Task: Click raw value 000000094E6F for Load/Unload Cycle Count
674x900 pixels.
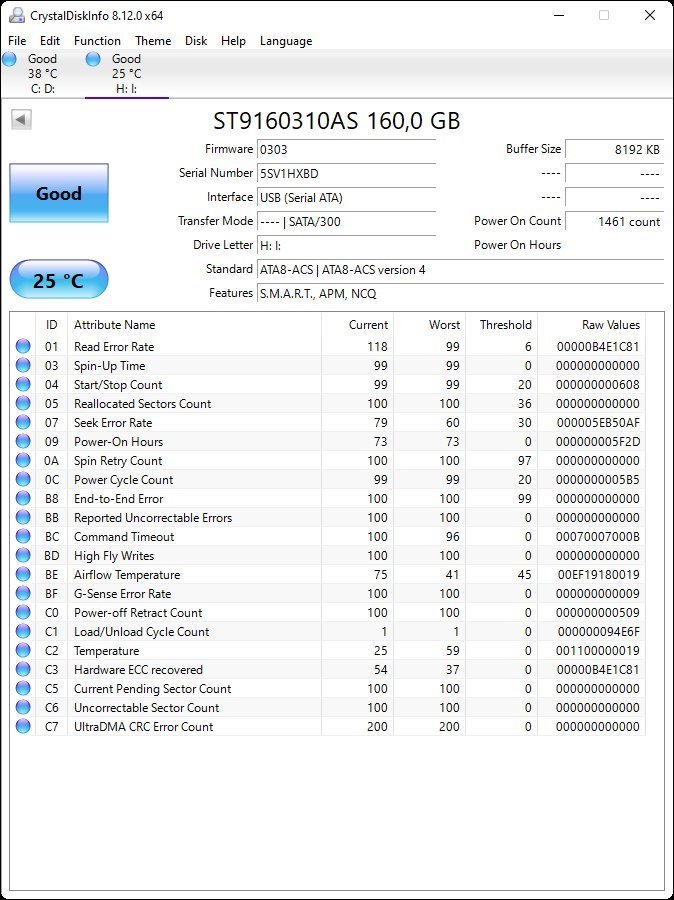Action: pyautogui.click(x=598, y=631)
